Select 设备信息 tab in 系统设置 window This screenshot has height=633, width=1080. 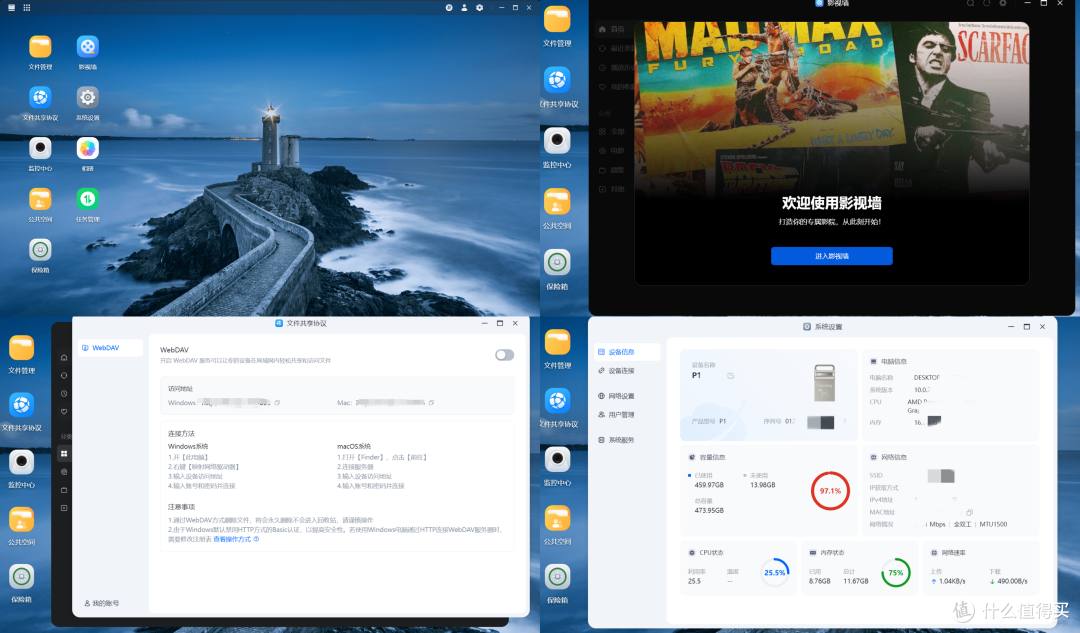pyautogui.click(x=627, y=352)
